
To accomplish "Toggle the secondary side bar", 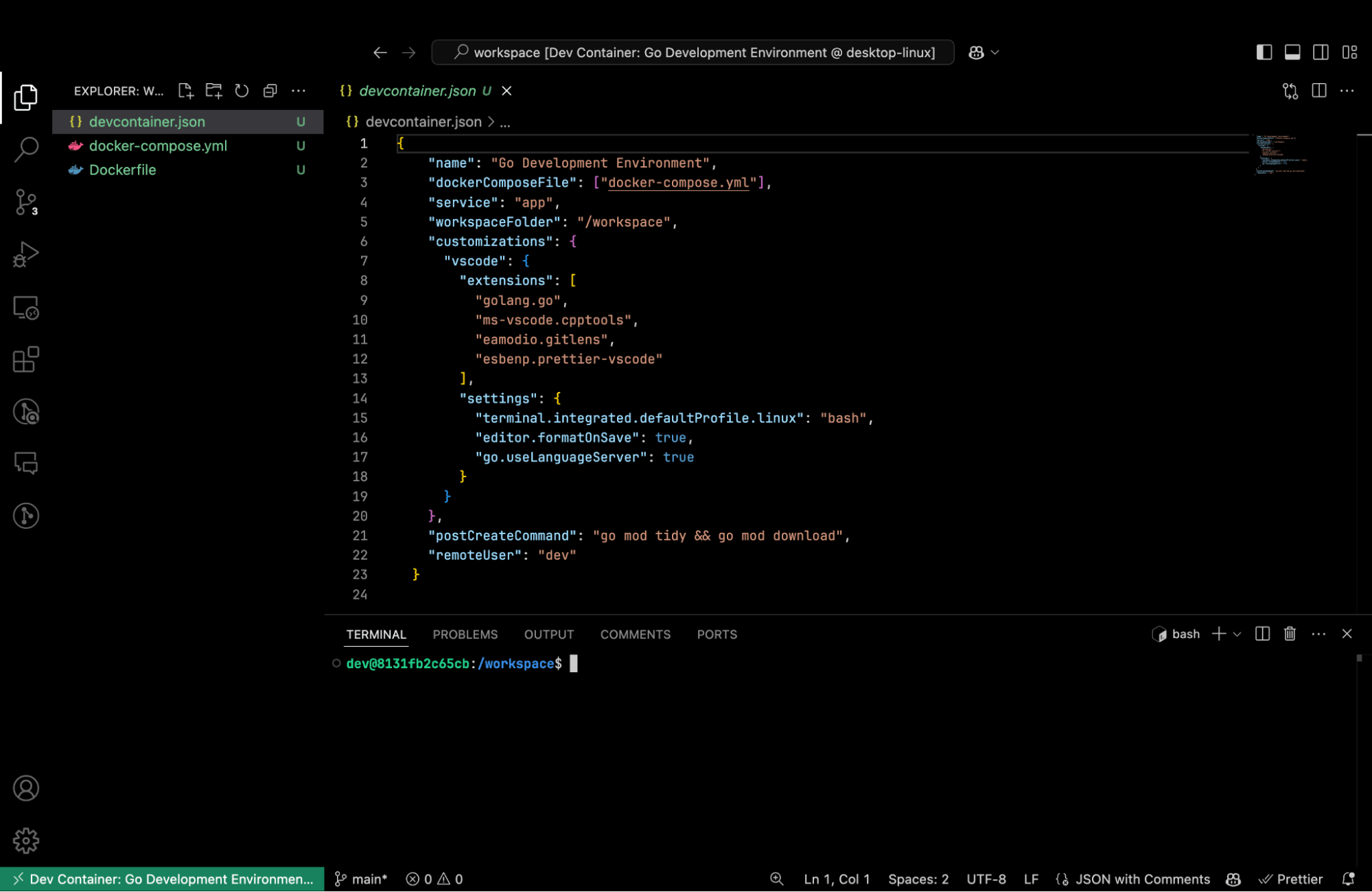I will coord(1321,53).
